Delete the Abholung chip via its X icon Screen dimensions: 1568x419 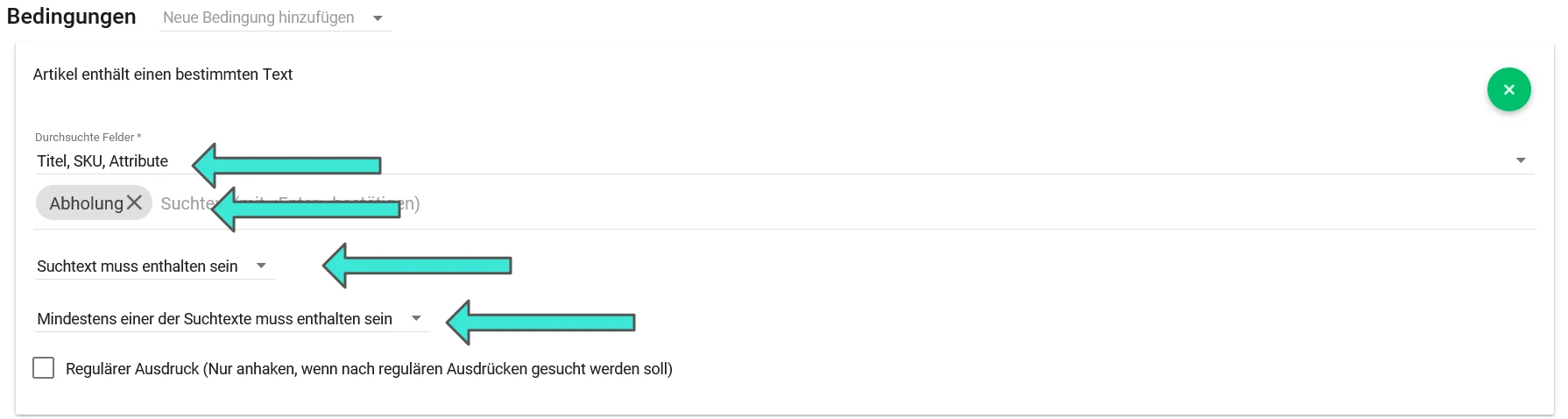(134, 203)
